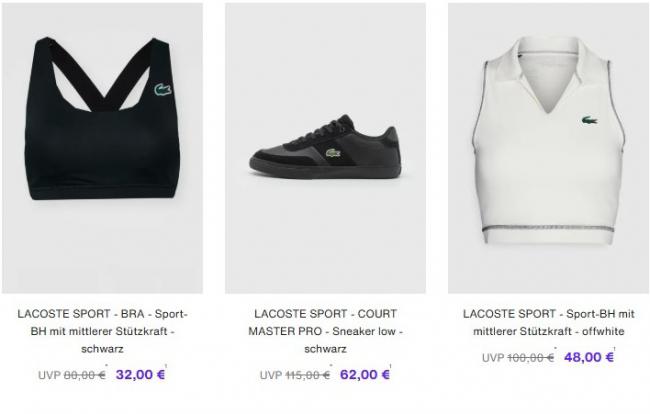Viewport: 650px width, 414px height.
Task: Click the footnote marker after 32,00 €
Action: point(166,366)
